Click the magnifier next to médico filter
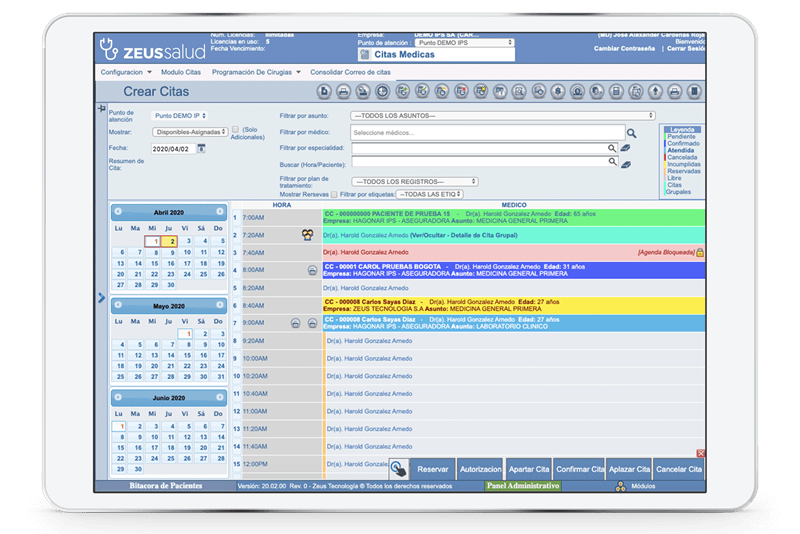This screenshot has width=800, height=534. pos(631,132)
